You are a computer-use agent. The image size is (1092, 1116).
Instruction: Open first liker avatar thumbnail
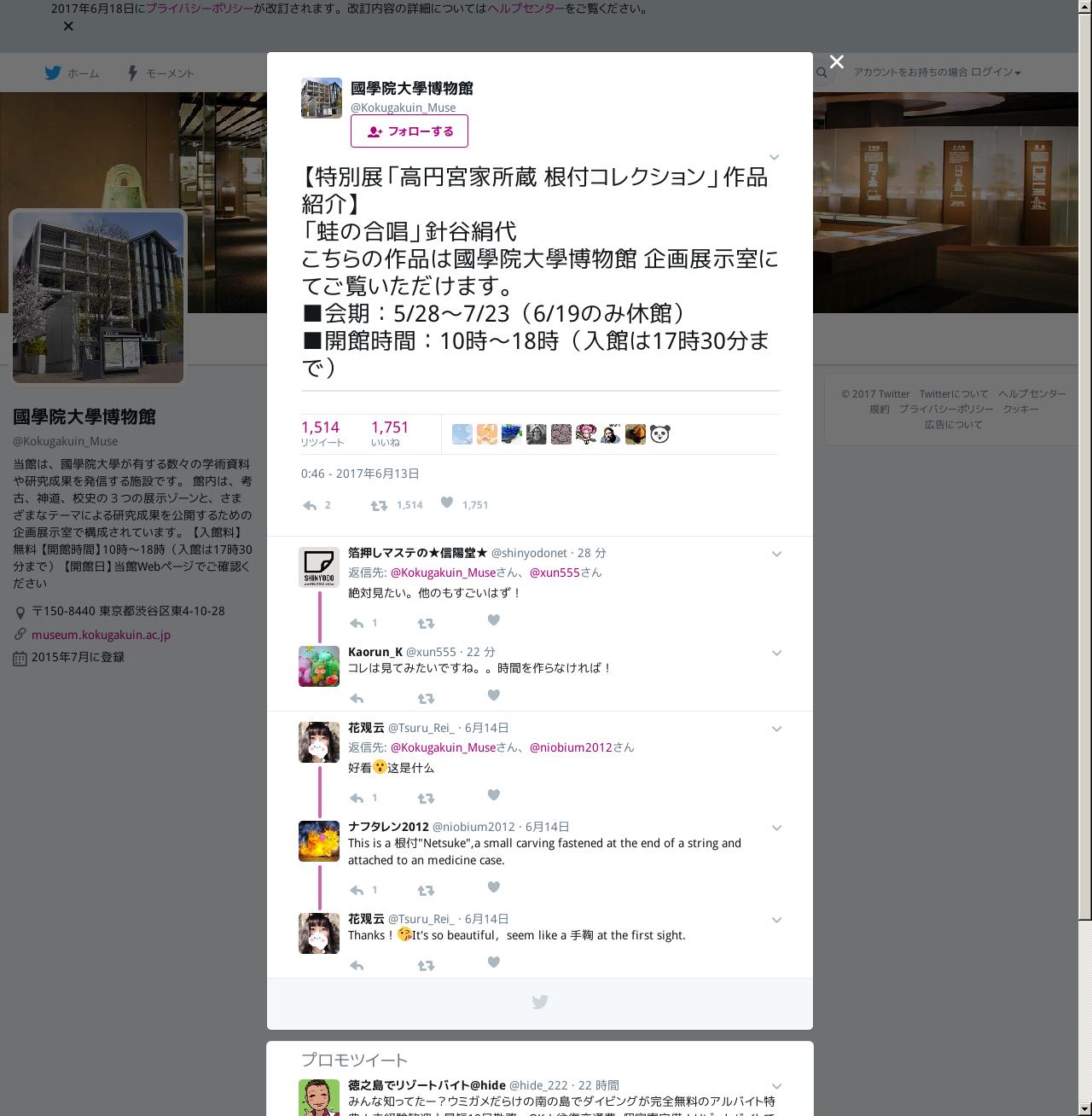[x=462, y=434]
